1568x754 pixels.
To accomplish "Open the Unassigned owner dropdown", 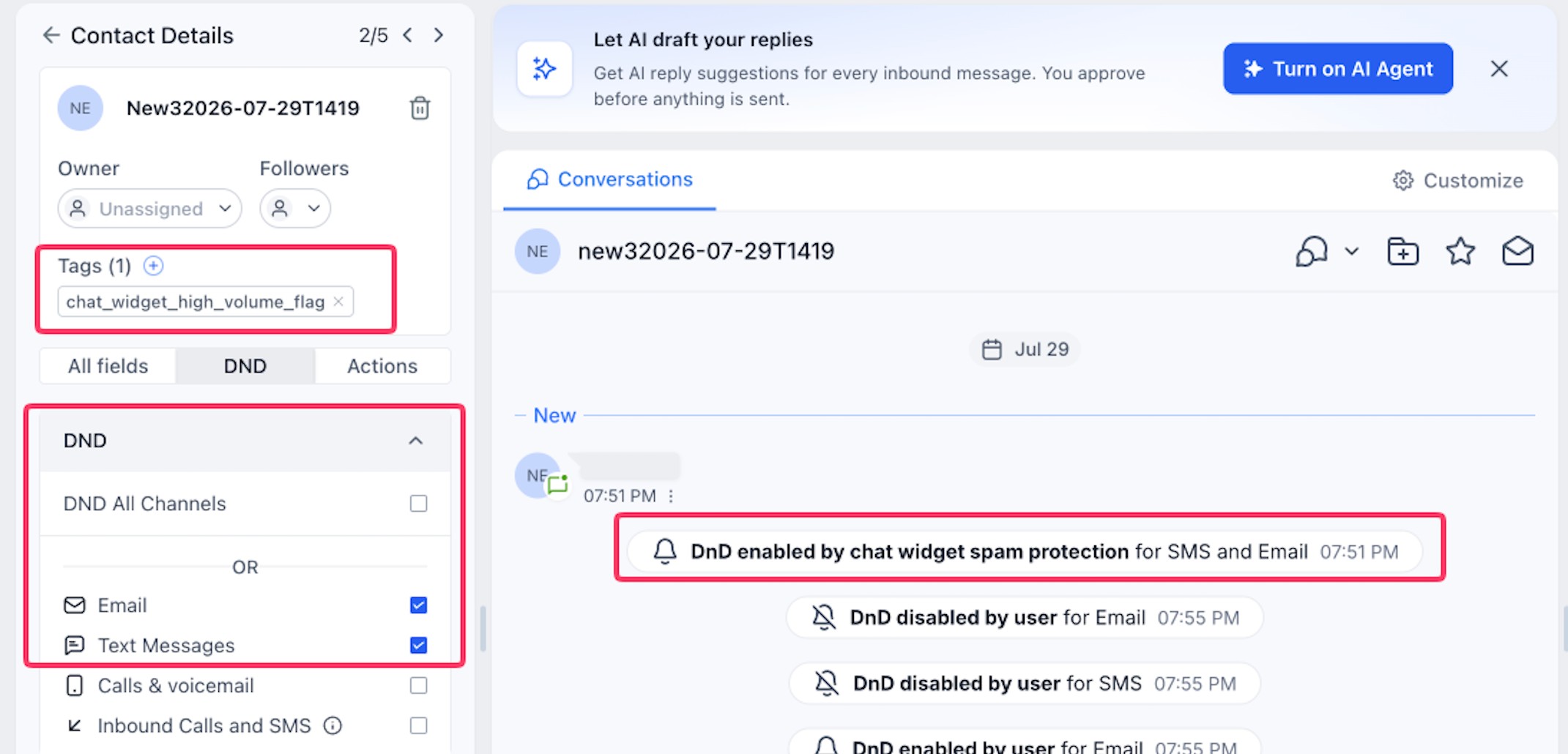I will point(149,209).
